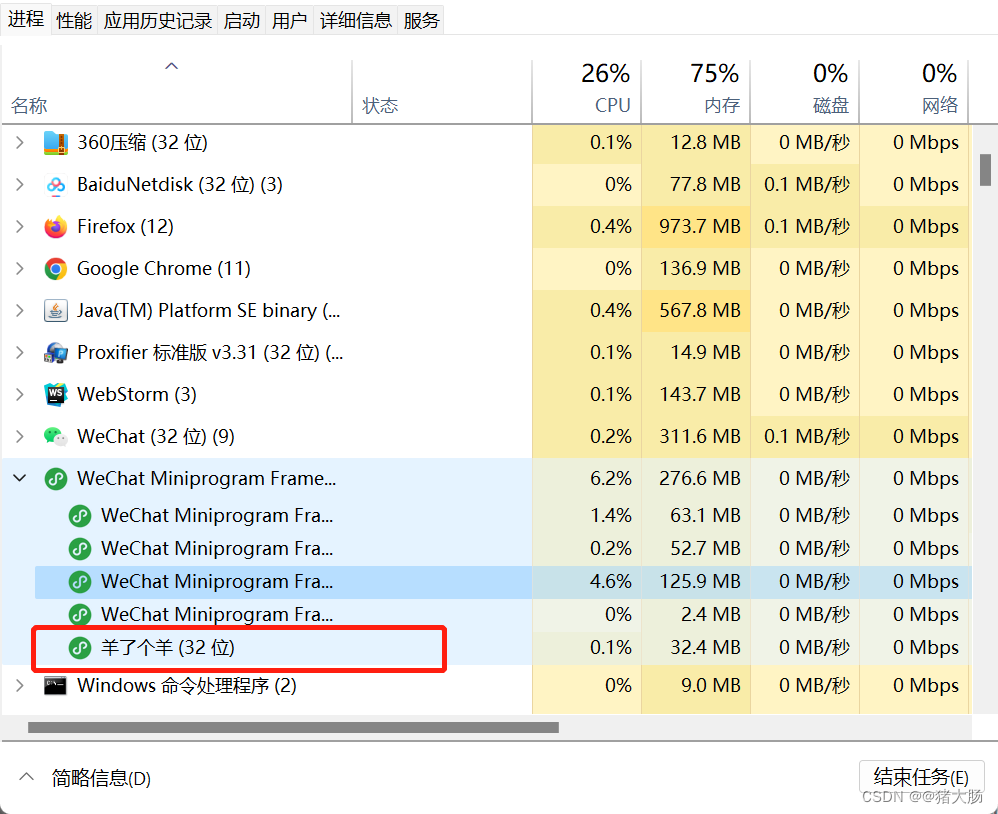998x814 pixels.
Task: Select the Google Chrome (11) name text
Action: click(164, 269)
